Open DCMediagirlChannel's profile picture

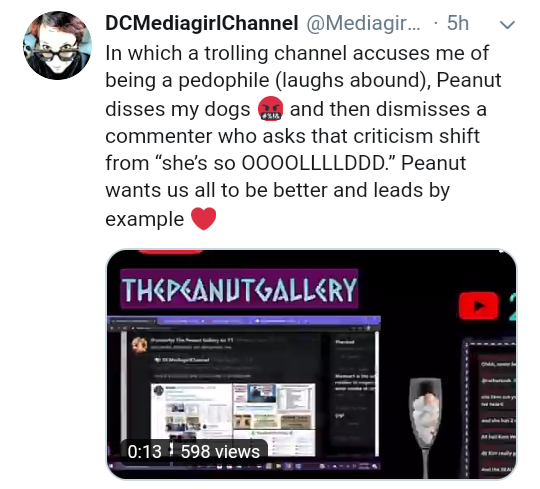[x=58, y=45]
